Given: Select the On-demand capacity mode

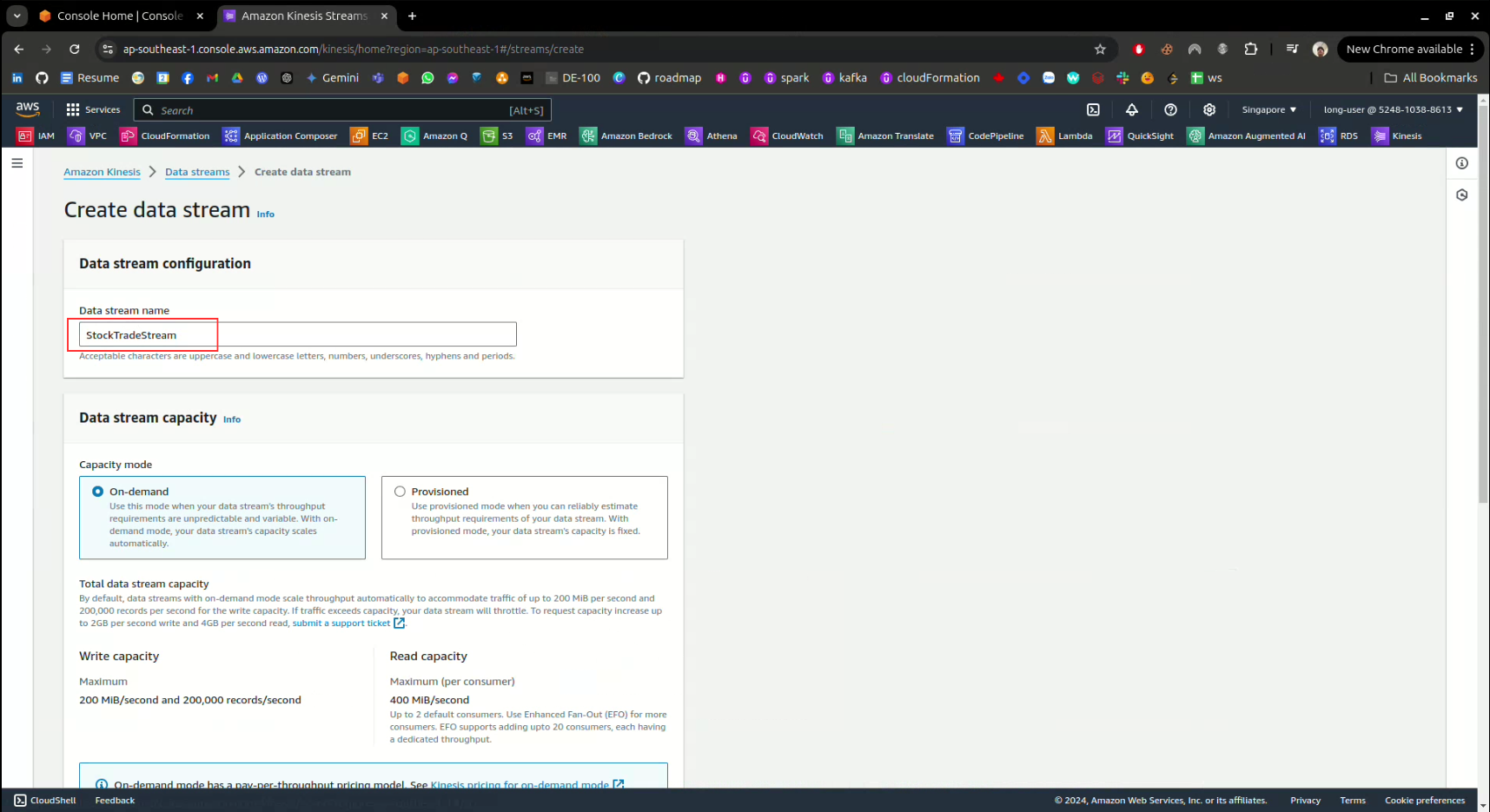Looking at the screenshot, I should 98,492.
